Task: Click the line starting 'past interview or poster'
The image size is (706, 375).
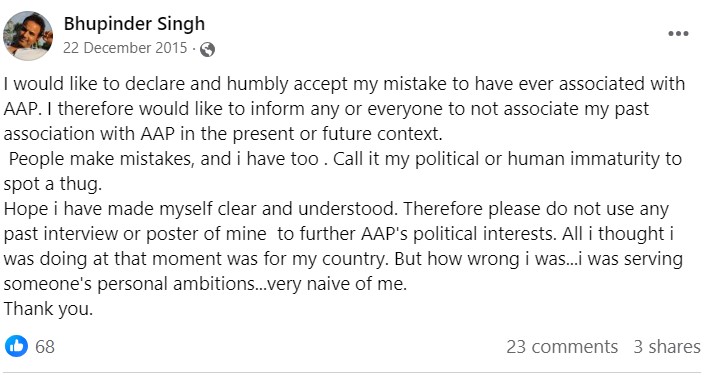Action: [x=339, y=234]
